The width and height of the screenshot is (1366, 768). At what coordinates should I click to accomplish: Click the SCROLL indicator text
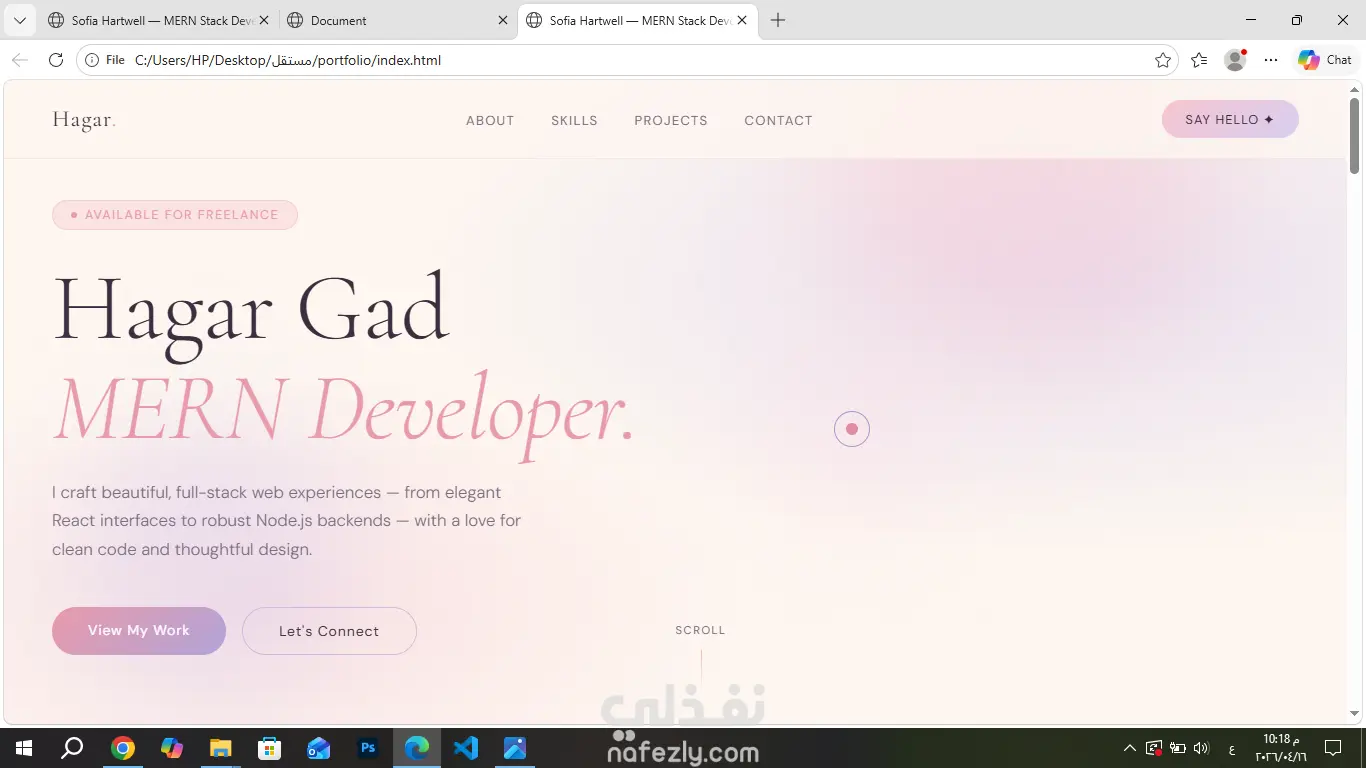(x=700, y=630)
